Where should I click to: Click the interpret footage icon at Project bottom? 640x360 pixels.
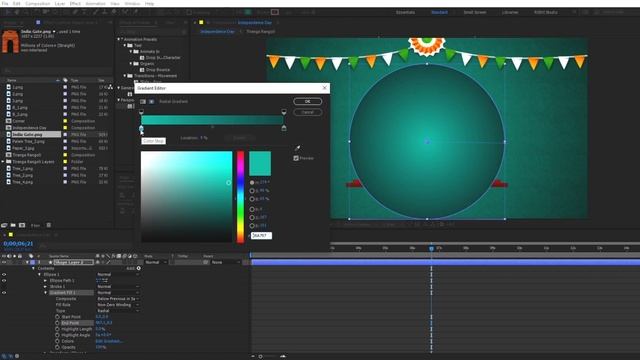pyautogui.click(x=4, y=225)
